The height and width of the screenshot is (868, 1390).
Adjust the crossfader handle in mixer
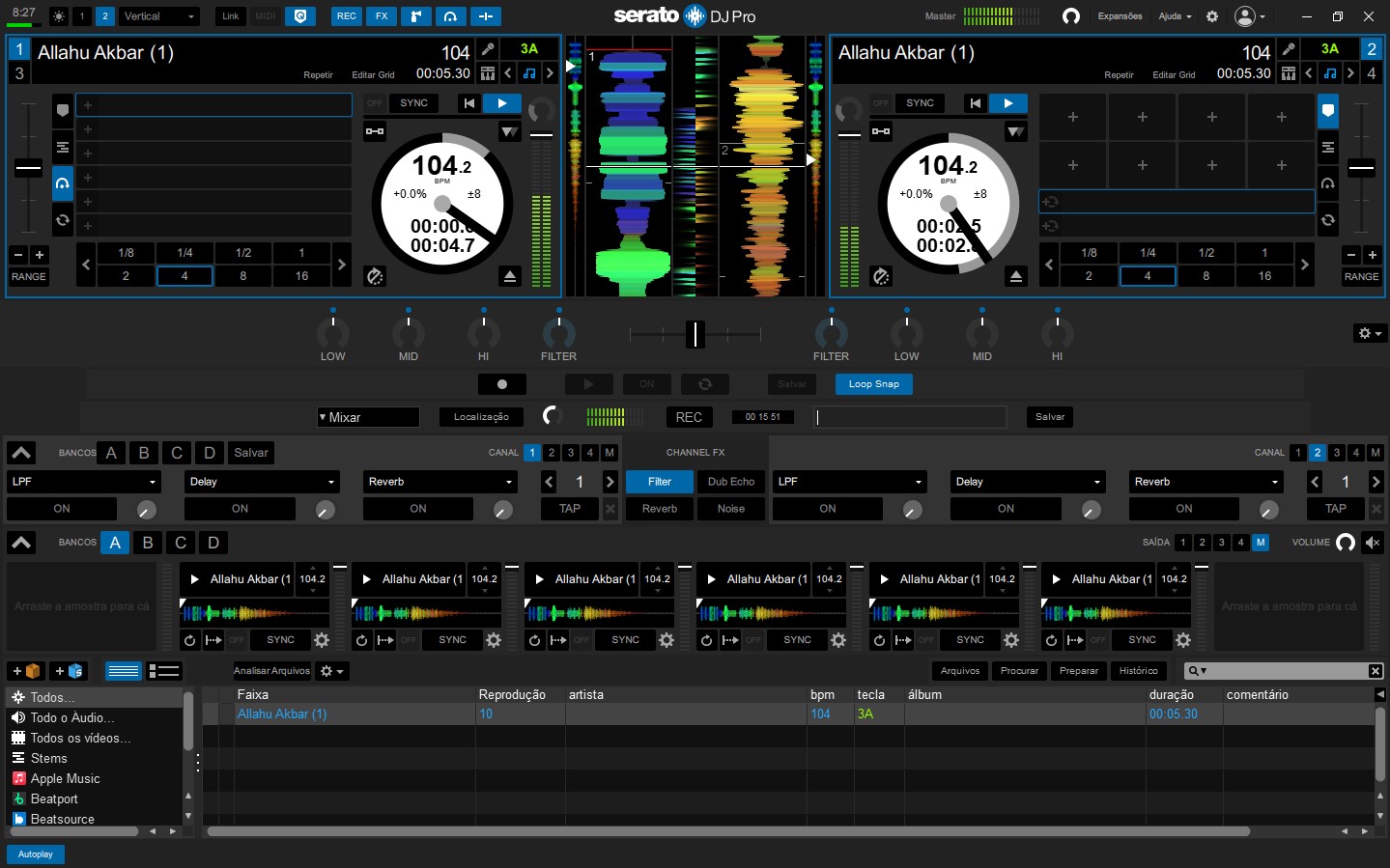point(695,334)
